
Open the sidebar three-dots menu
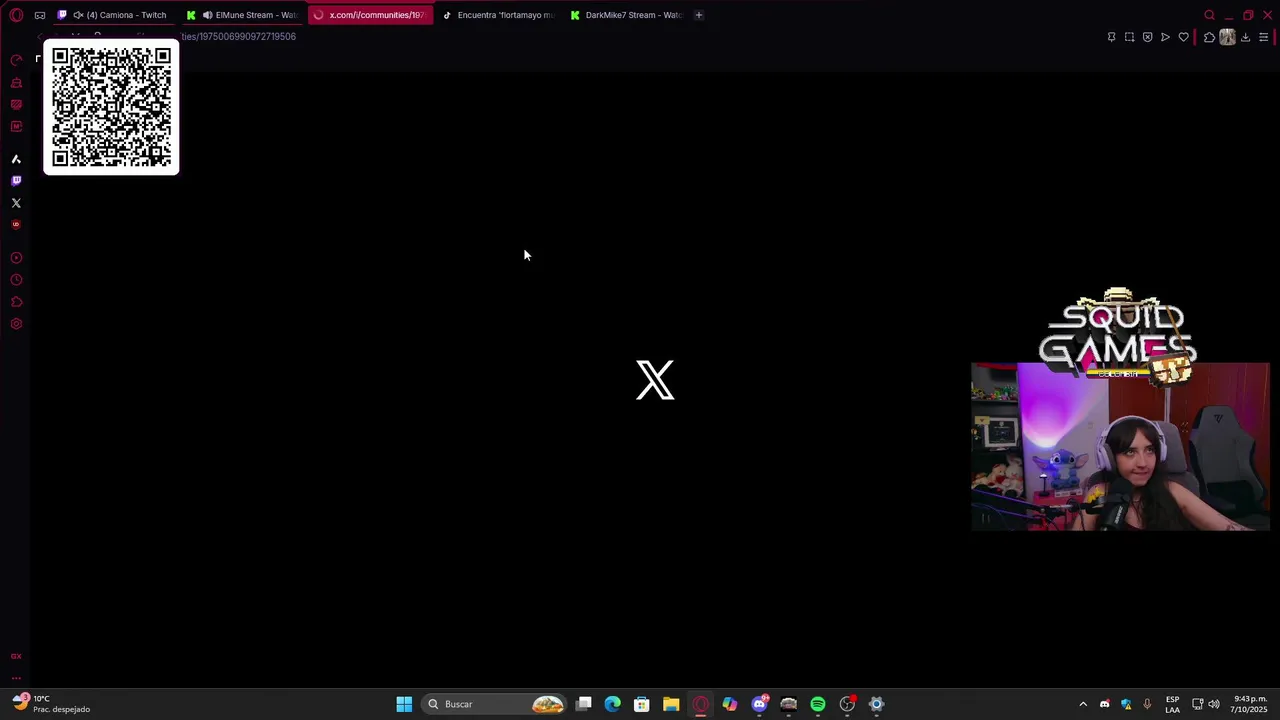pos(16,678)
